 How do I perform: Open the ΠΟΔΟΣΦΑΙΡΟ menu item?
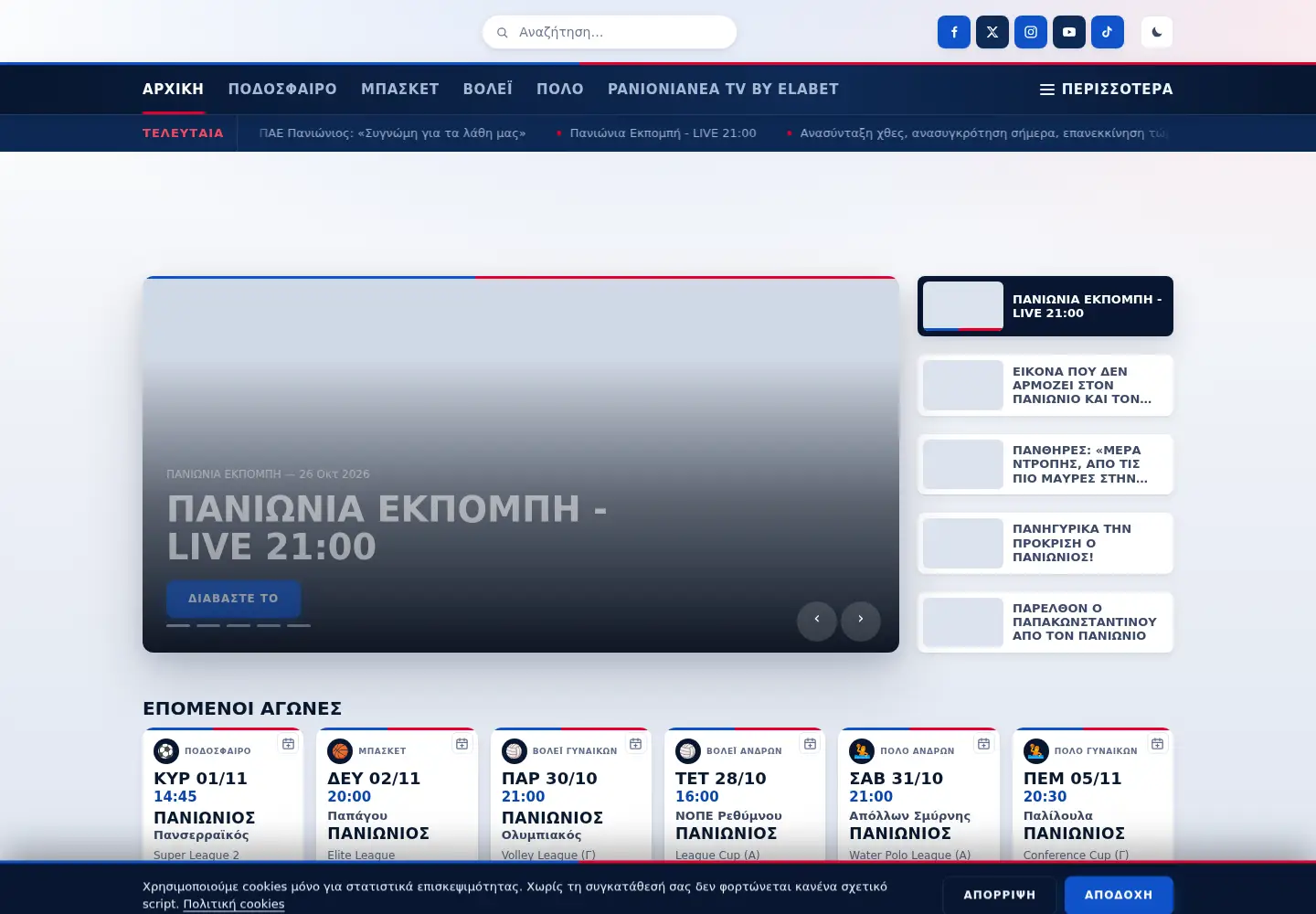[282, 89]
